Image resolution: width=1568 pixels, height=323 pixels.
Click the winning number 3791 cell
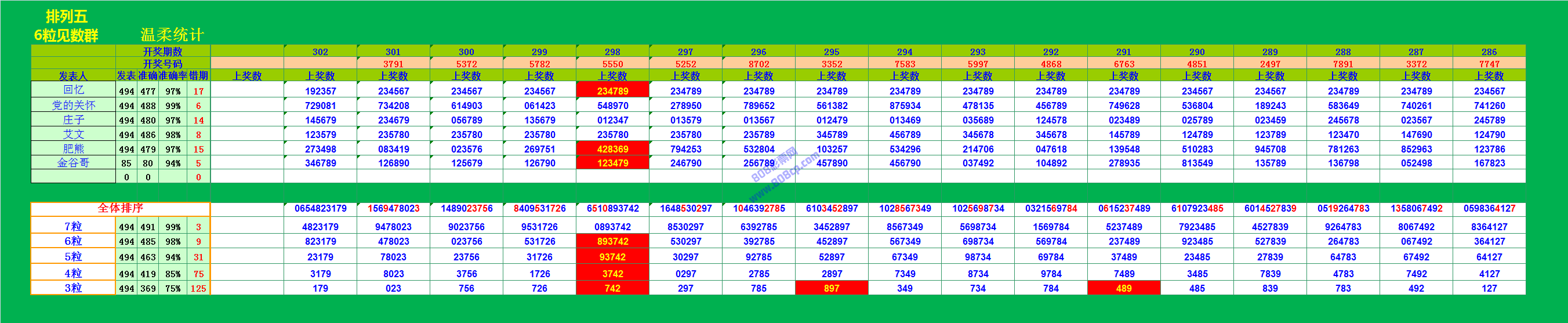coord(393,64)
